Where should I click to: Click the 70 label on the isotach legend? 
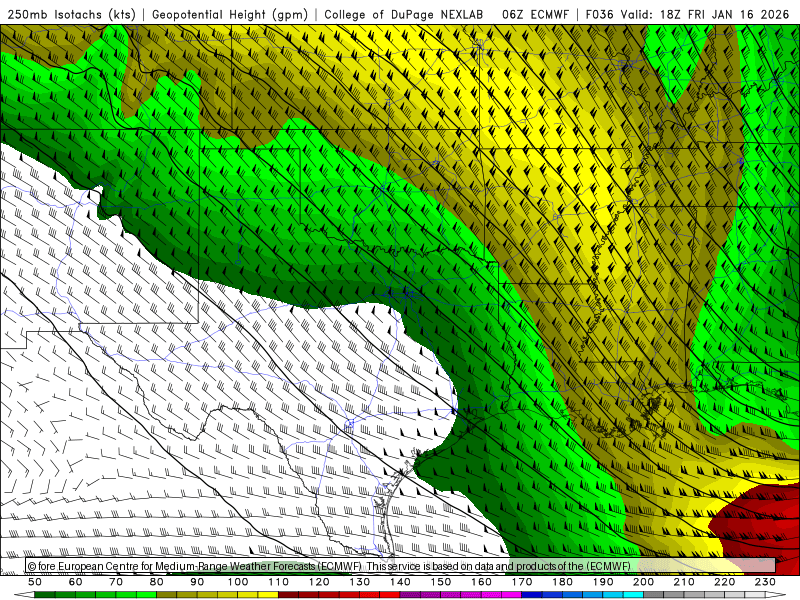(116, 582)
